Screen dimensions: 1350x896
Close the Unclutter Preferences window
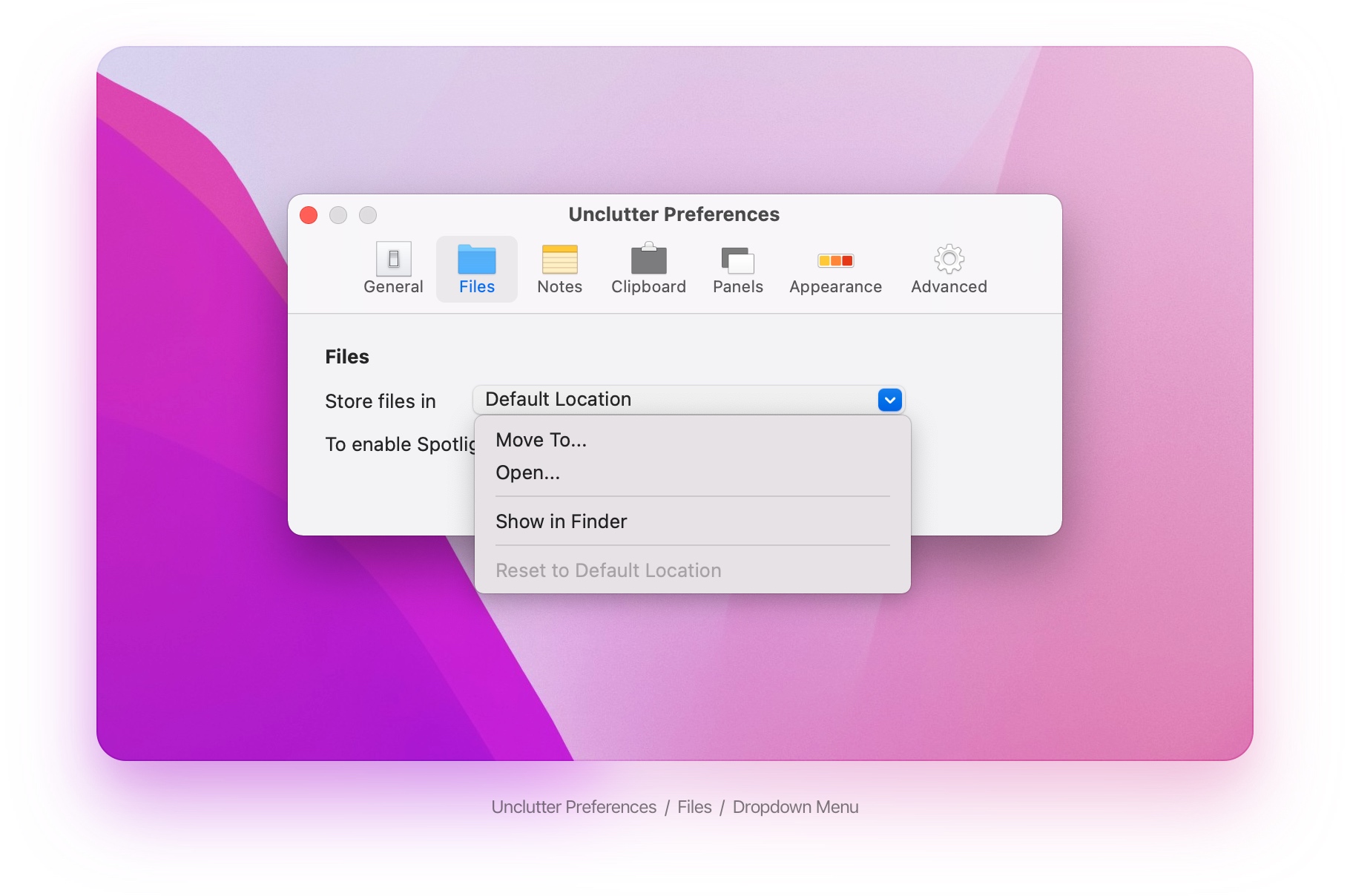[309, 215]
